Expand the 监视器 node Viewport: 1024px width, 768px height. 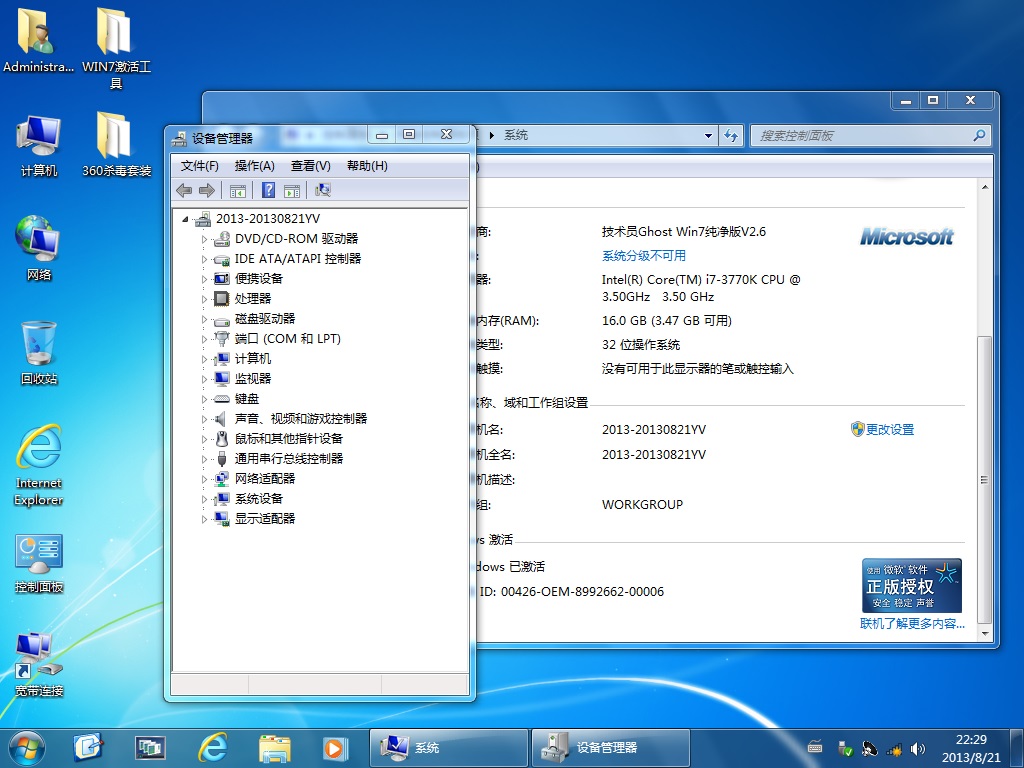coord(204,379)
